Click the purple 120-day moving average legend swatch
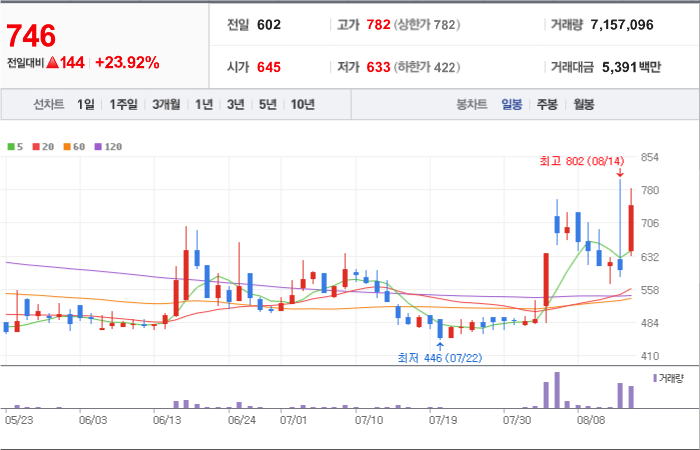This screenshot has width=700, height=450. [98, 146]
